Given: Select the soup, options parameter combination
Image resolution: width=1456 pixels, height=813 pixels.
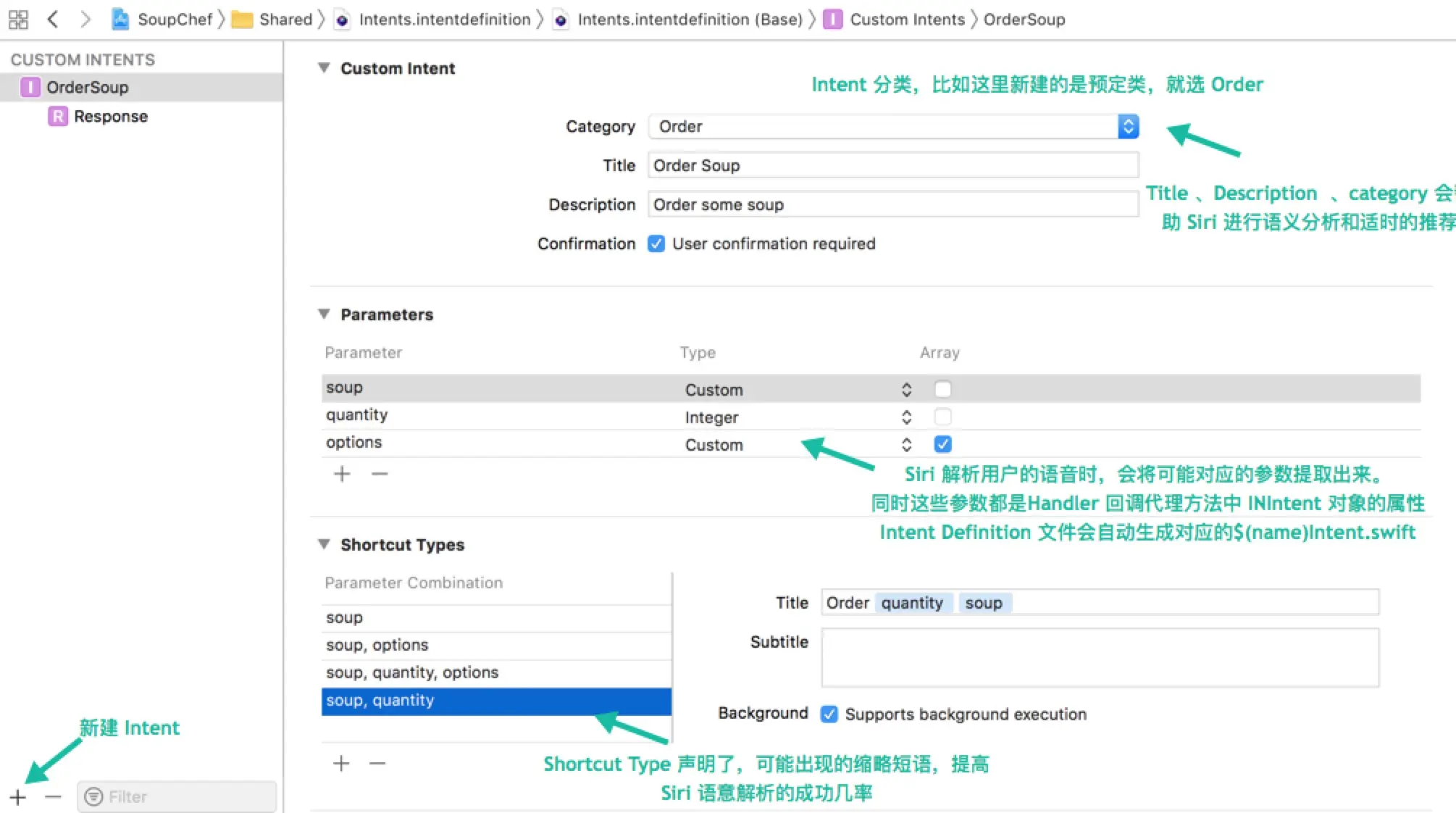Looking at the screenshot, I should click(x=377, y=645).
